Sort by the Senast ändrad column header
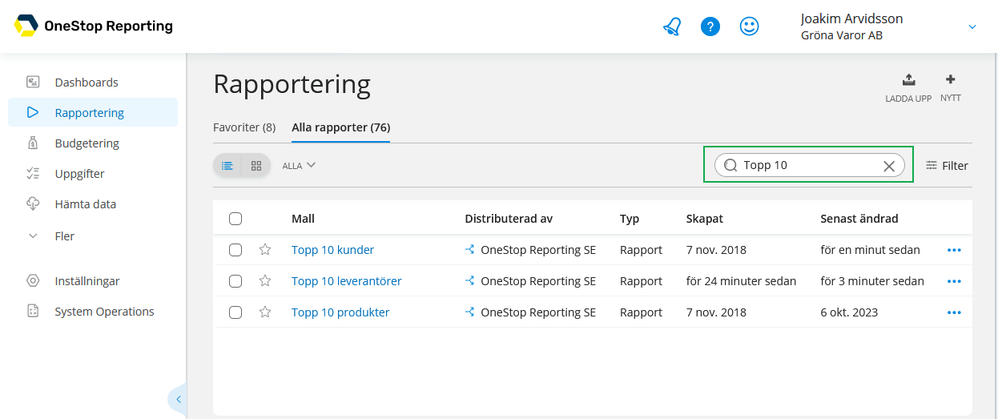 [859, 219]
